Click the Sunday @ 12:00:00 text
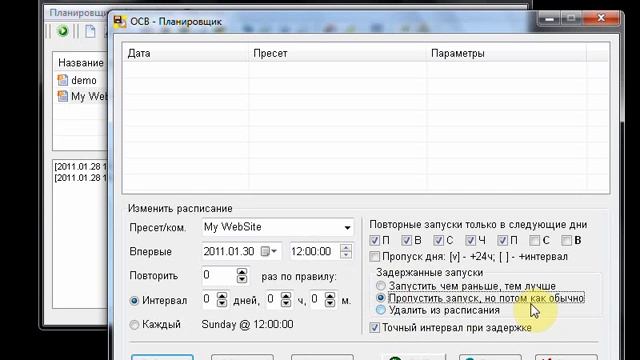 (247, 324)
